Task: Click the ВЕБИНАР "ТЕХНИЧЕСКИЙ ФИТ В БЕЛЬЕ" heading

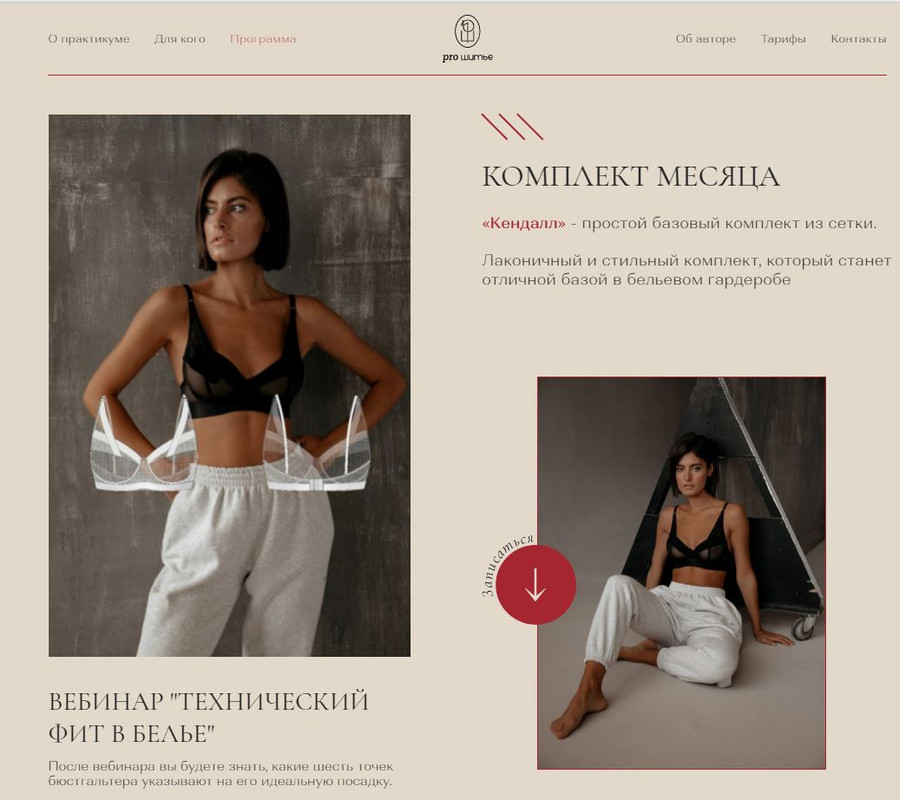Action: click(208, 717)
